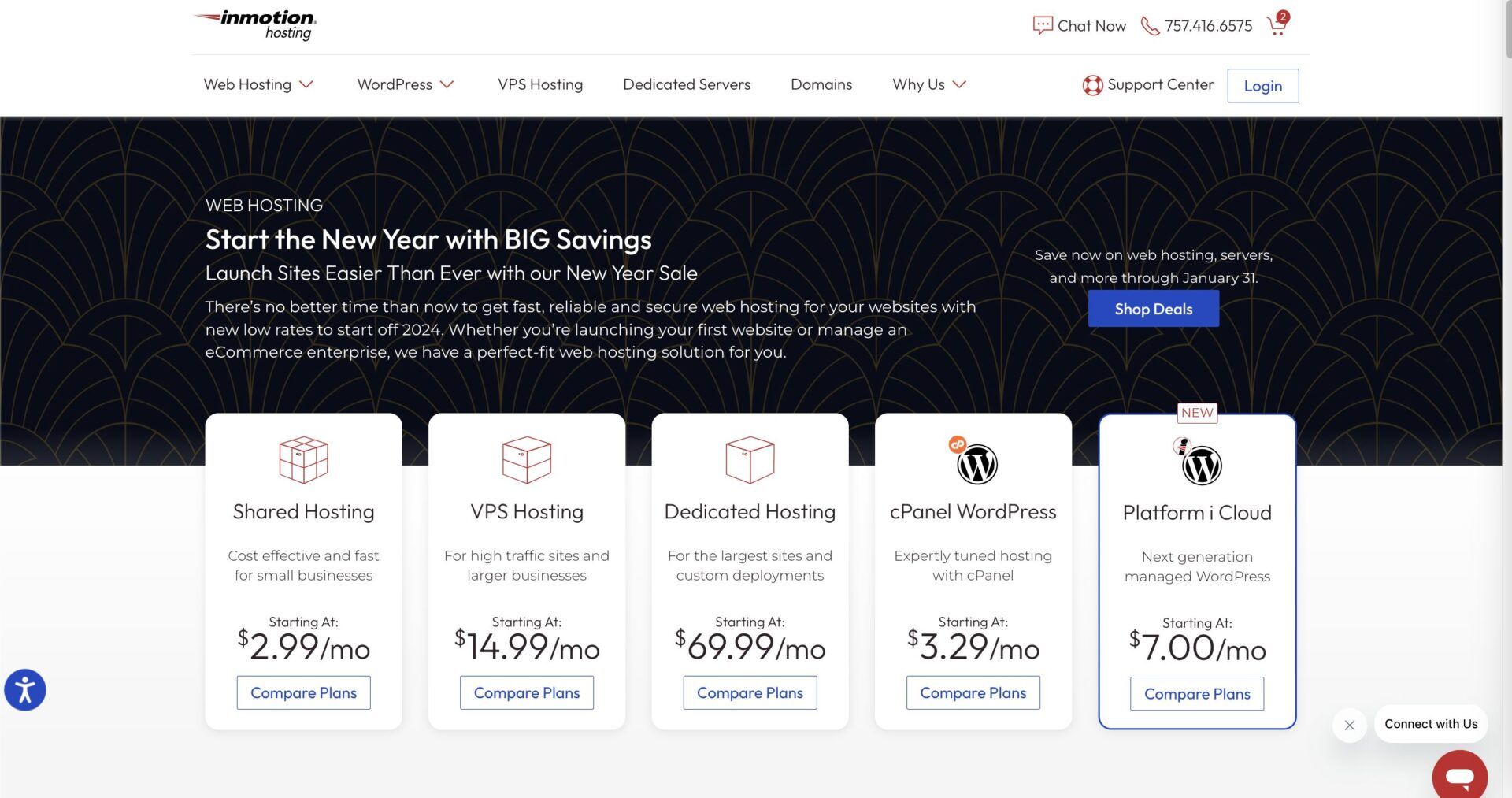This screenshot has width=1512, height=798.
Task: Open the InMotion Hosting logo homepage
Action: [255, 24]
